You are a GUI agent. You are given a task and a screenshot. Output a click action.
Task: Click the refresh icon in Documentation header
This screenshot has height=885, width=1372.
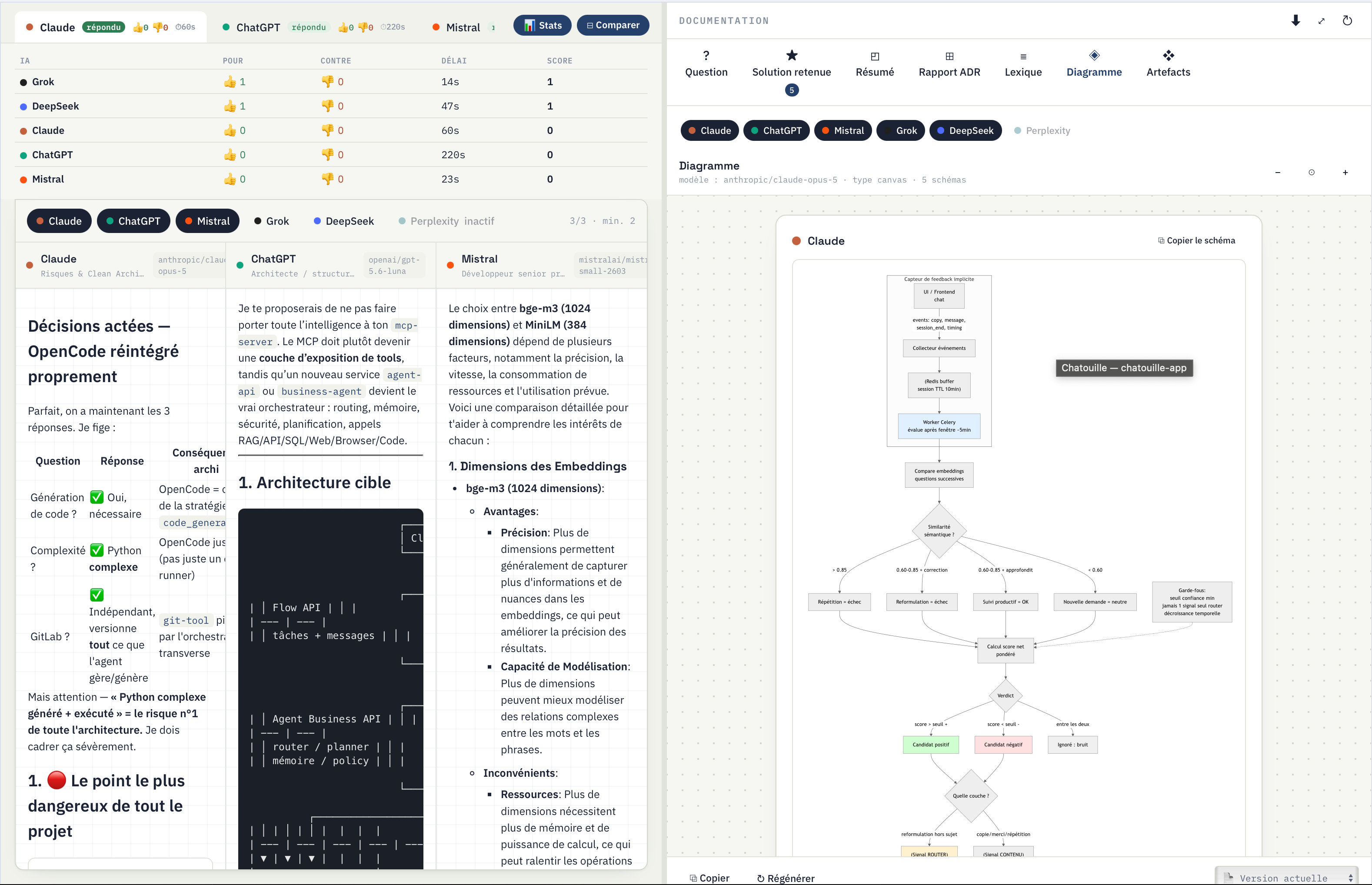click(1347, 21)
